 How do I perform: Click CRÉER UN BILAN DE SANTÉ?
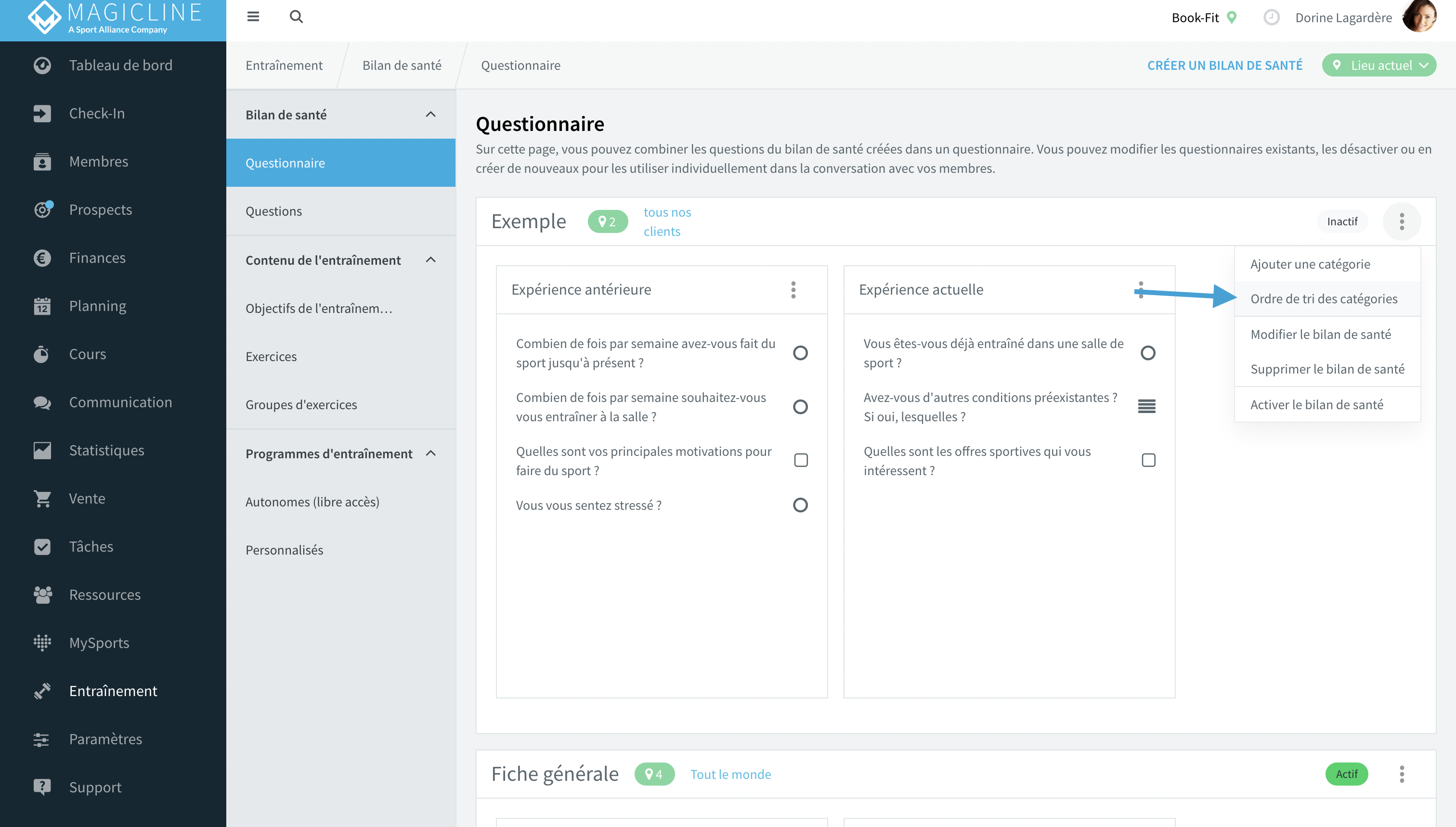pos(1224,65)
